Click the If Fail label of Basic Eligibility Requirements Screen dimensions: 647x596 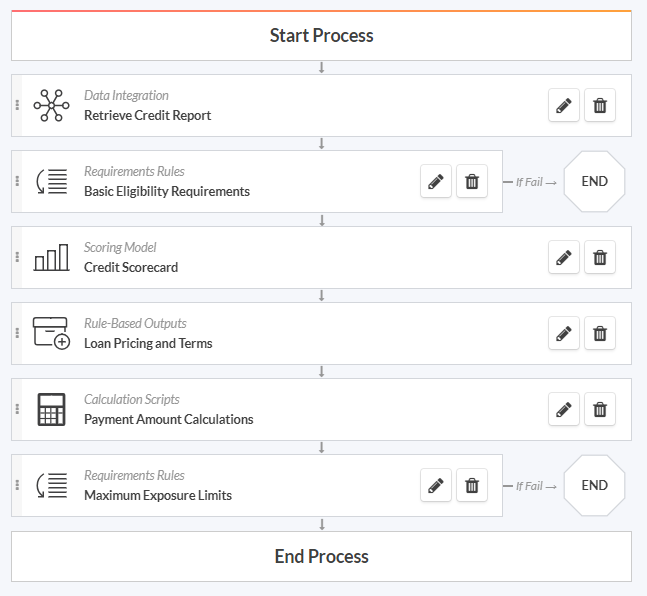[x=529, y=182]
